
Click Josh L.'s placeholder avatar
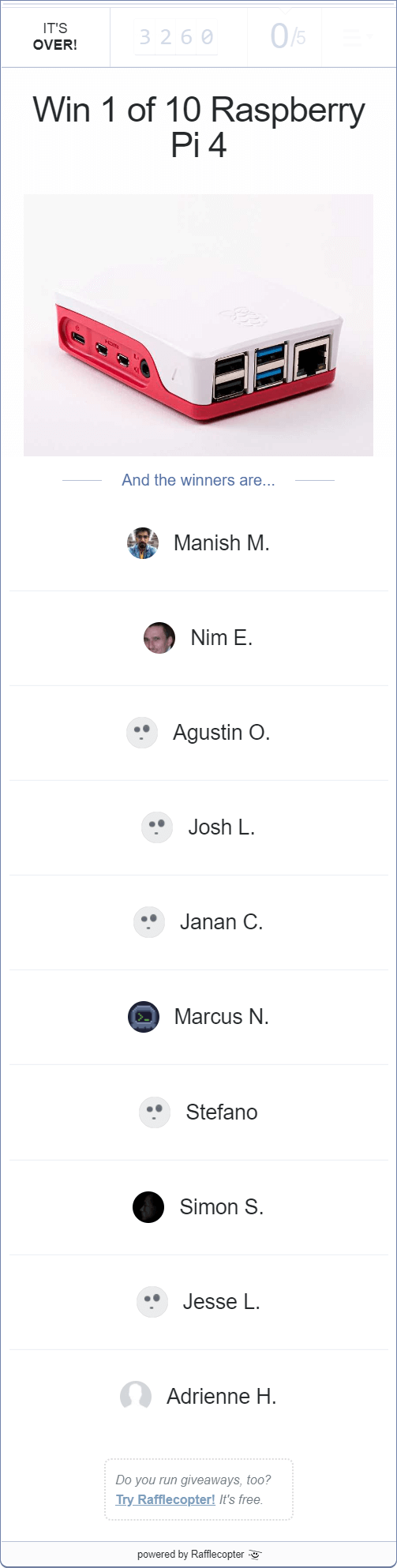[157, 827]
